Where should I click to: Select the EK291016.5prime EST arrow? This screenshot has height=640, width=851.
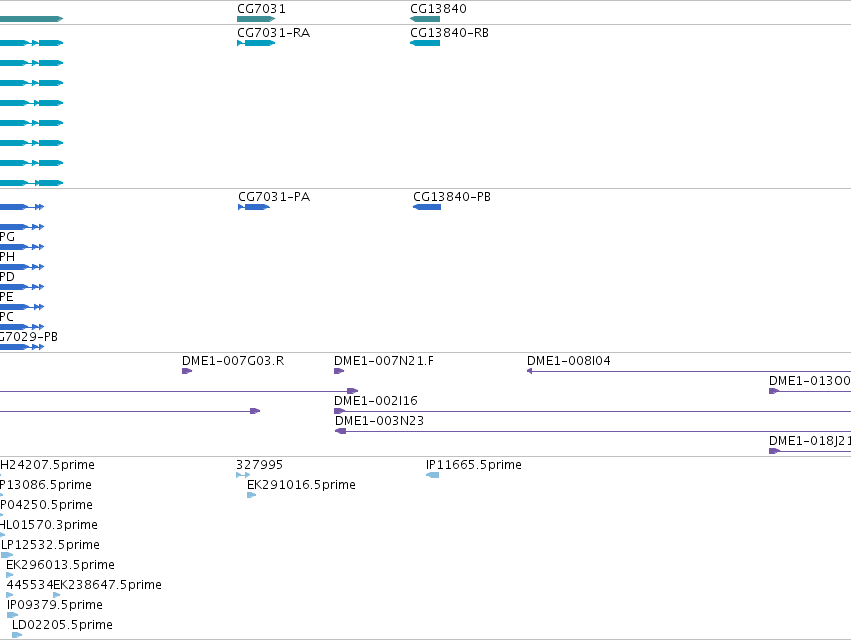coord(251,495)
